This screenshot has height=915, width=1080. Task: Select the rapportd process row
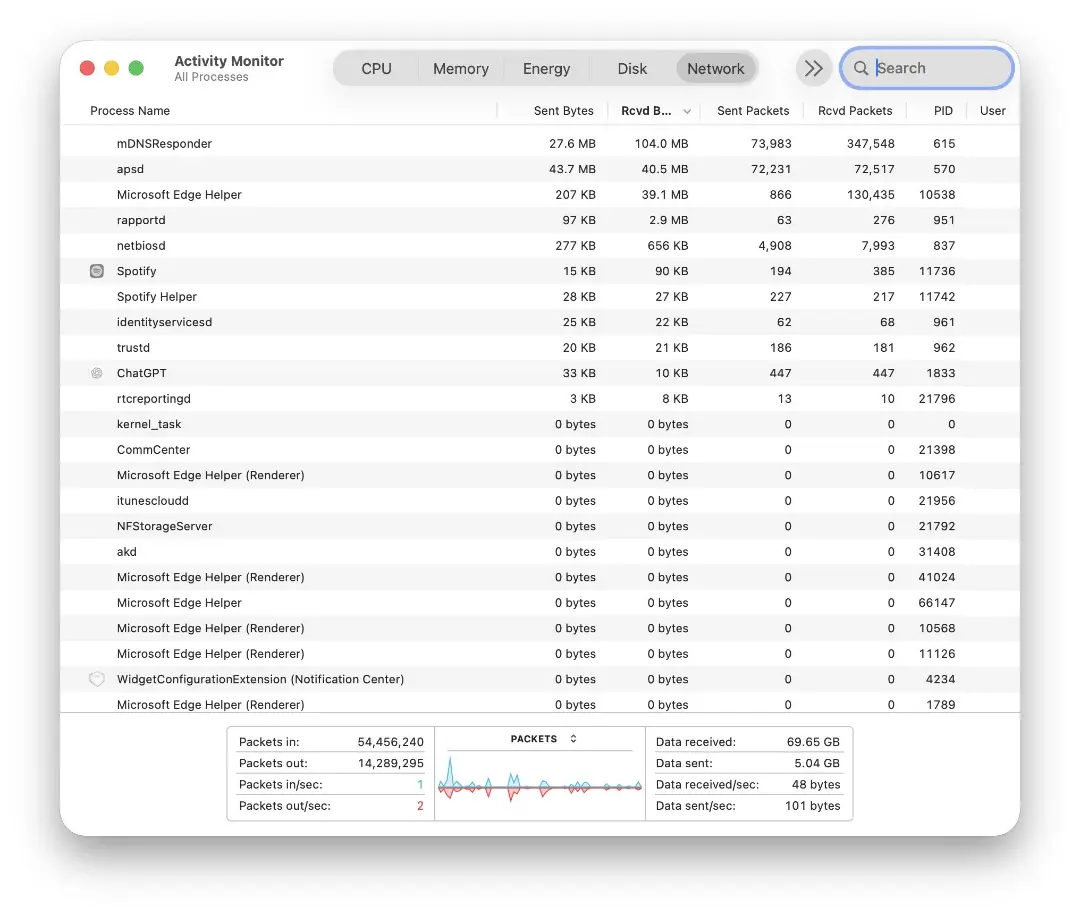(540, 220)
